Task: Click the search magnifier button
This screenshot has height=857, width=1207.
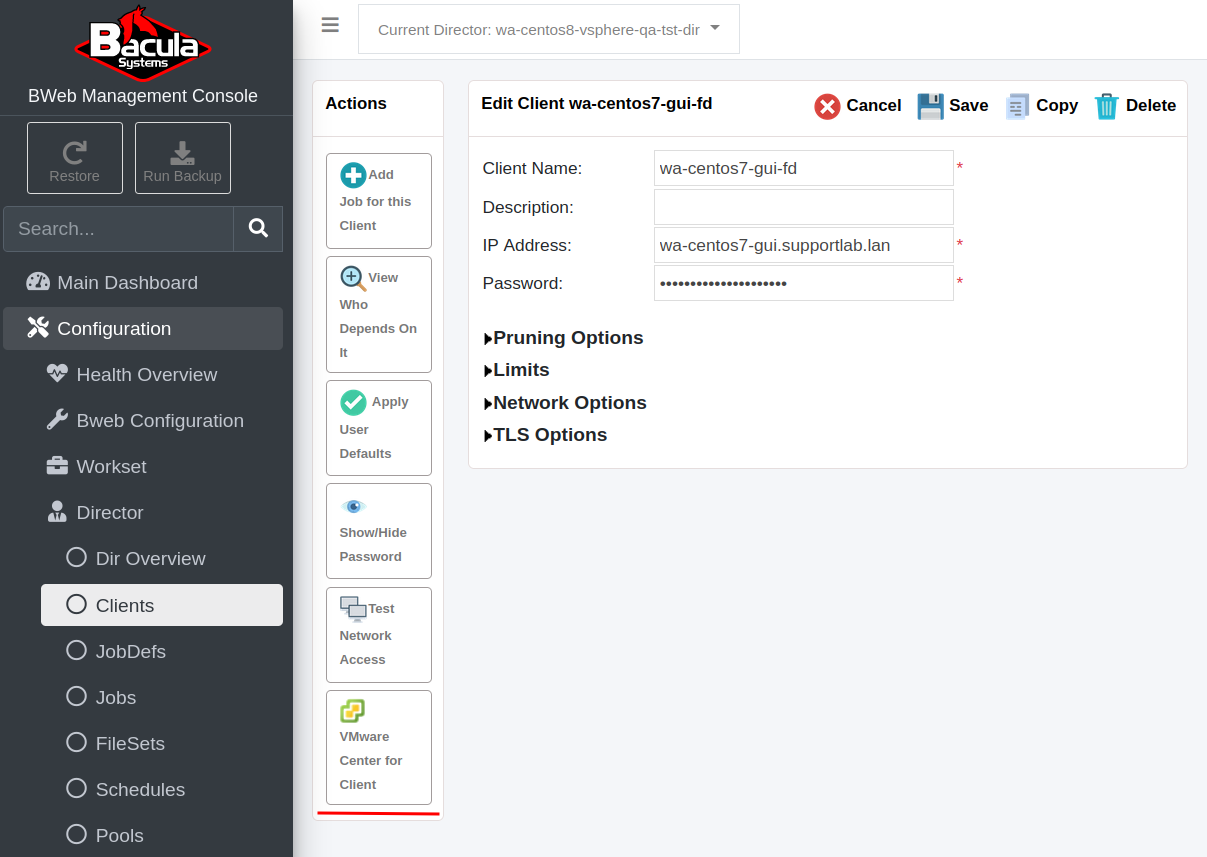Action: click(x=258, y=229)
